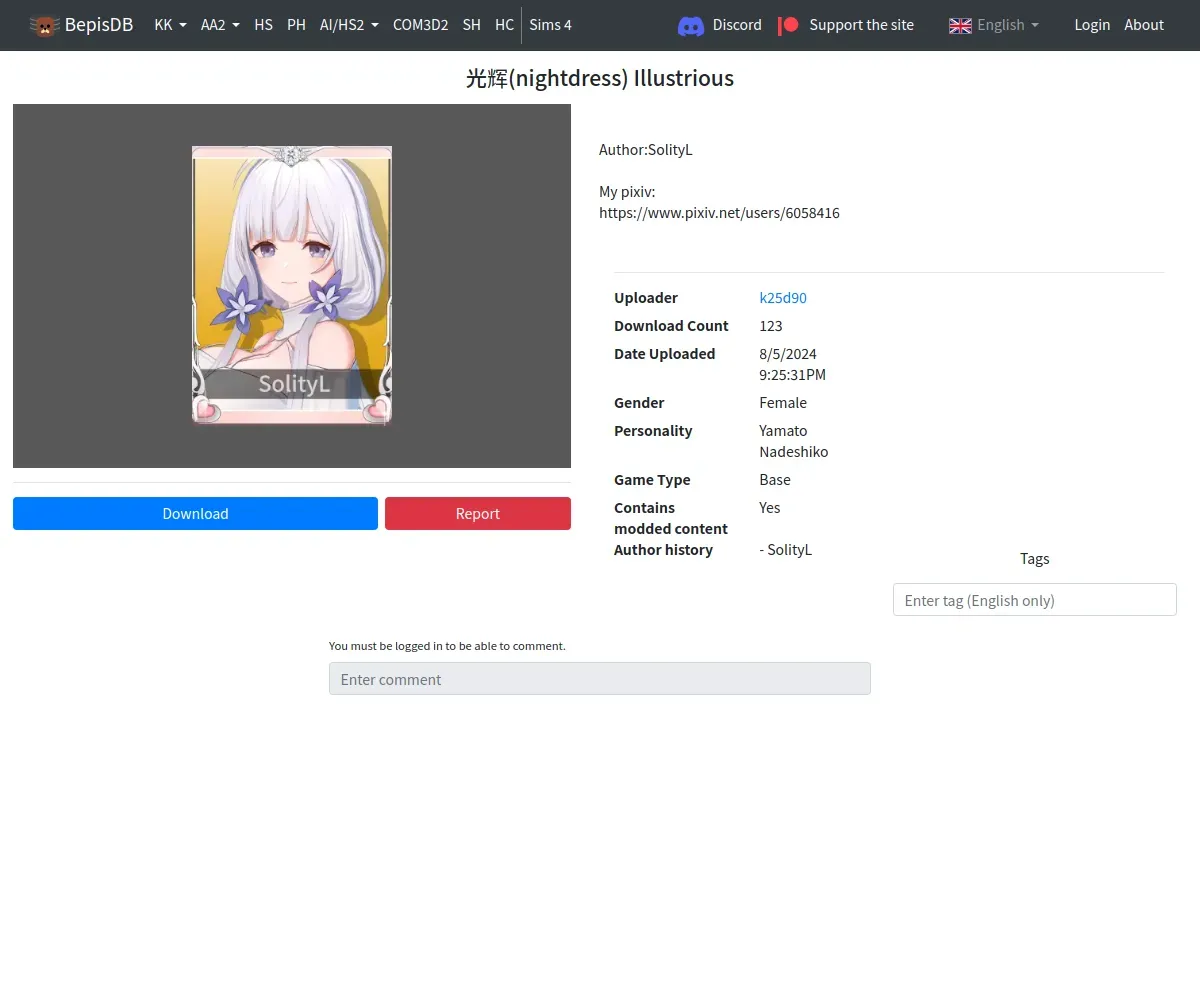1200x1000 pixels.
Task: Open the BepisDB home text link
Action: click(x=99, y=25)
